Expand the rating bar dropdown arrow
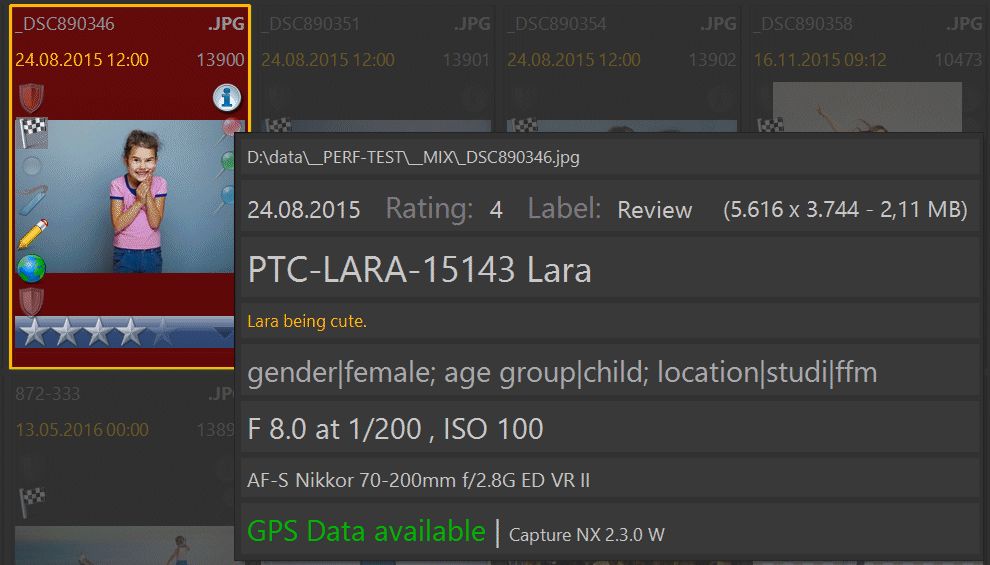 click(x=224, y=333)
